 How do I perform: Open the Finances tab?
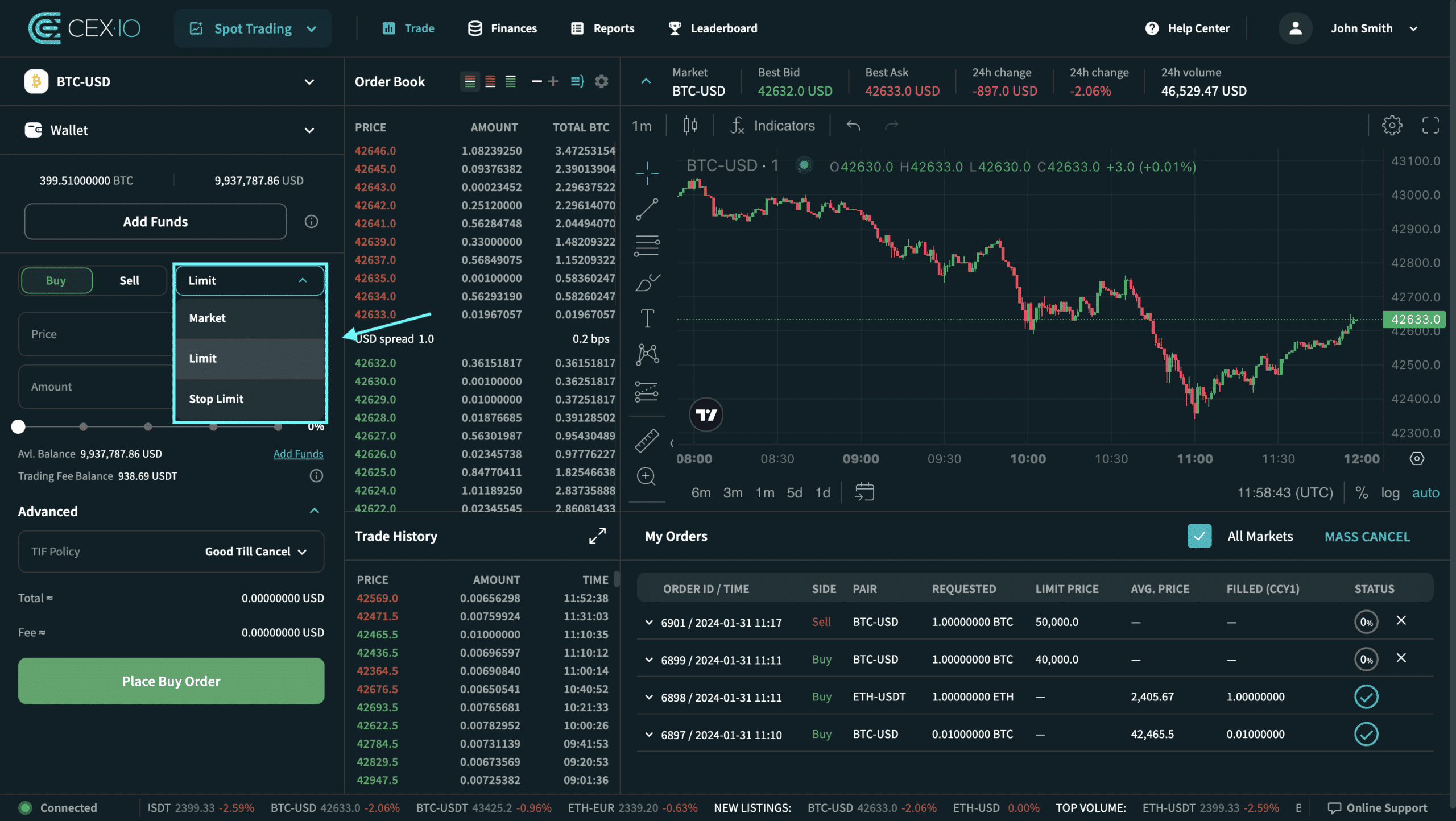click(x=502, y=28)
